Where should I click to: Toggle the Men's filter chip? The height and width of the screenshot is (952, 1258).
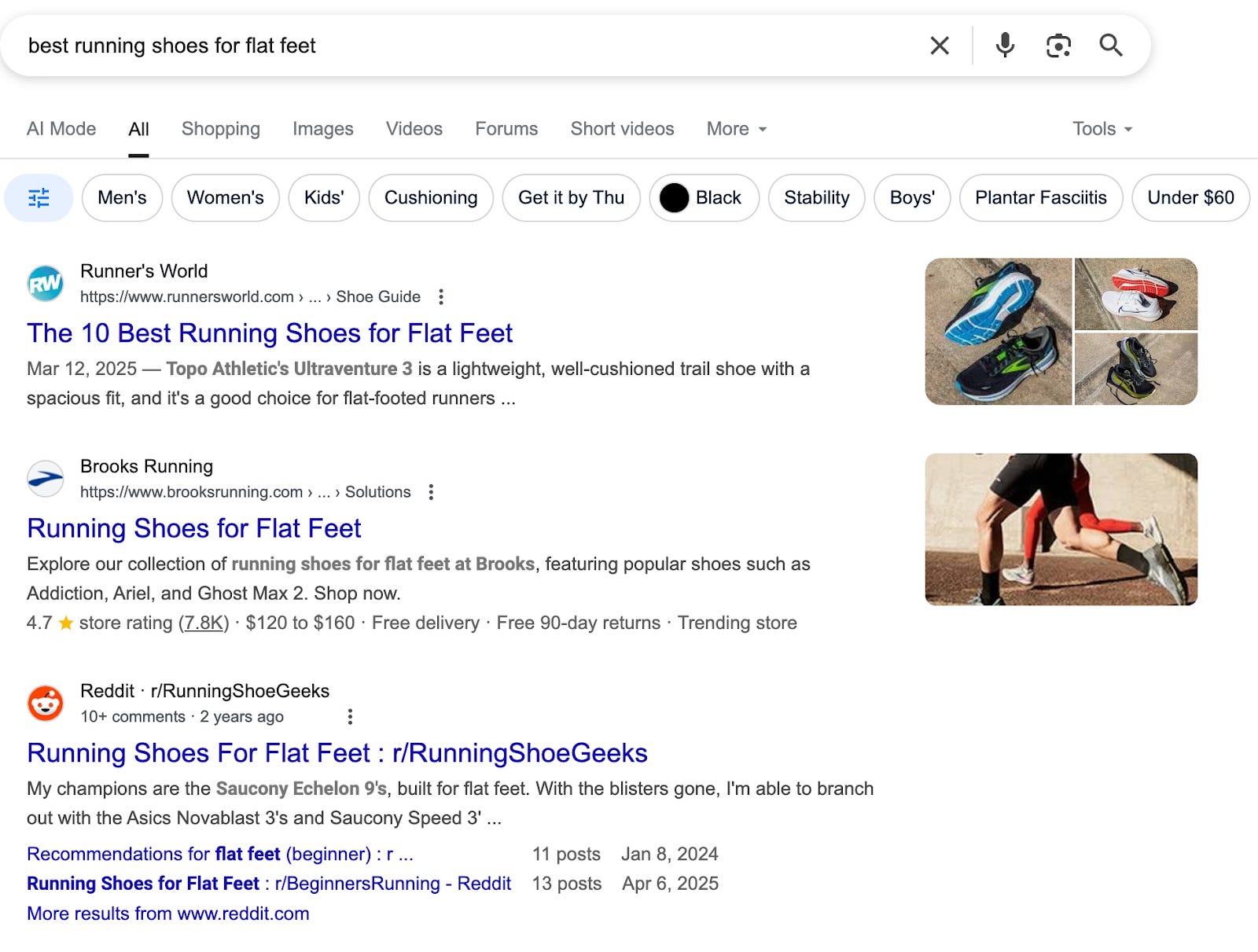(x=122, y=197)
